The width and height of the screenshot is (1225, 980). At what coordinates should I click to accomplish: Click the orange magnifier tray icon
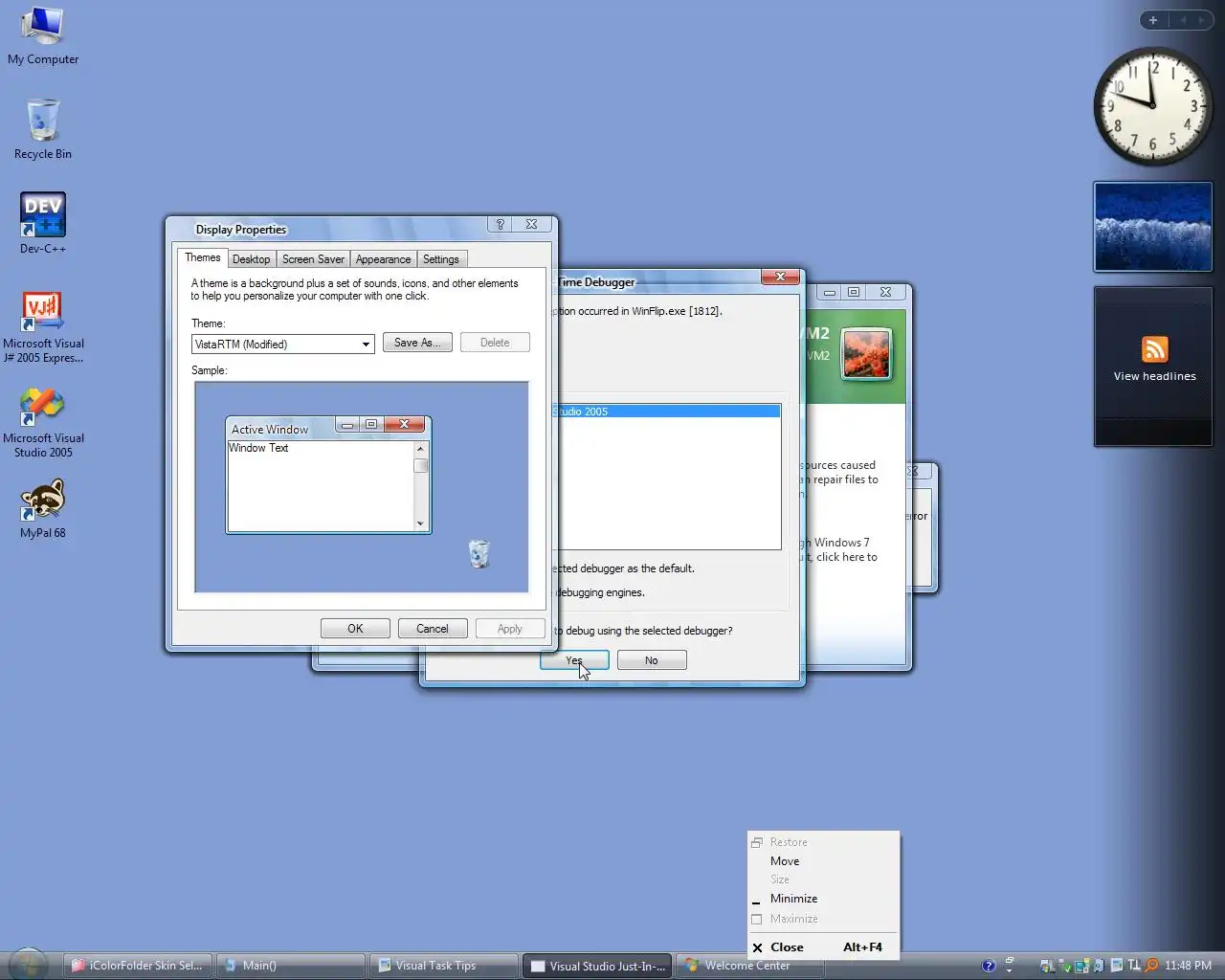click(x=1151, y=966)
